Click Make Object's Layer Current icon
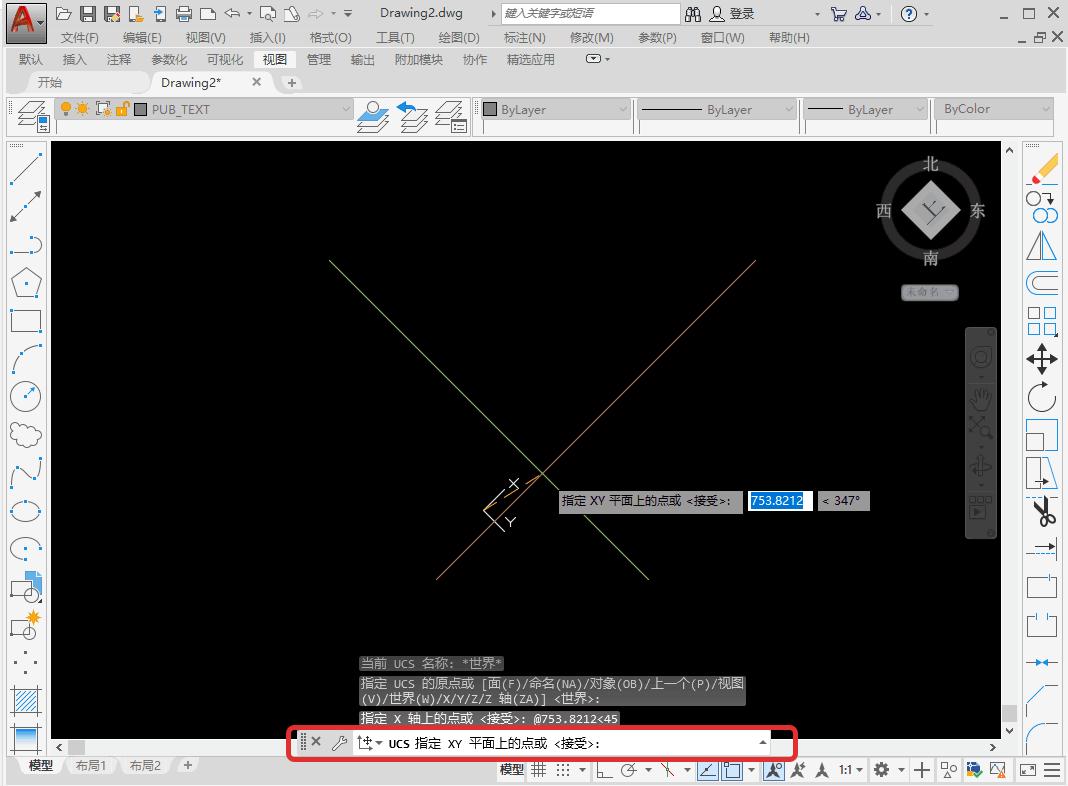Viewport: 1068px width, 786px height. (373, 116)
